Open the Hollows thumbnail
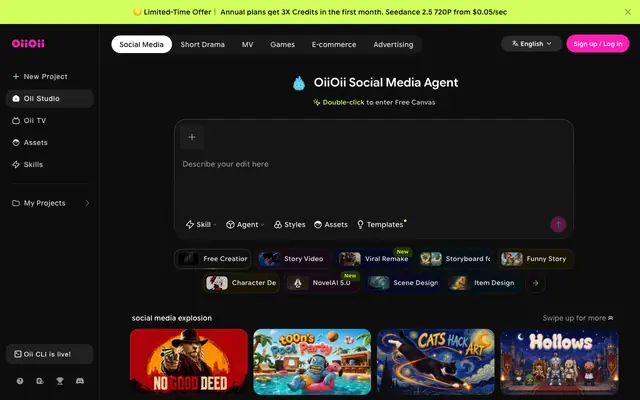This screenshot has width=640, height=400. [560, 362]
